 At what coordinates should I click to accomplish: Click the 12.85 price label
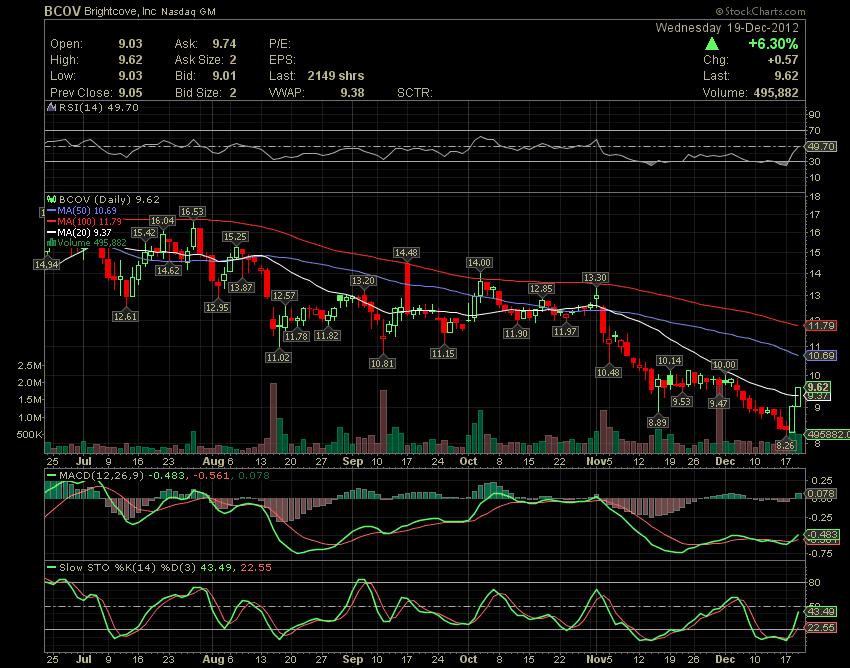pos(541,288)
